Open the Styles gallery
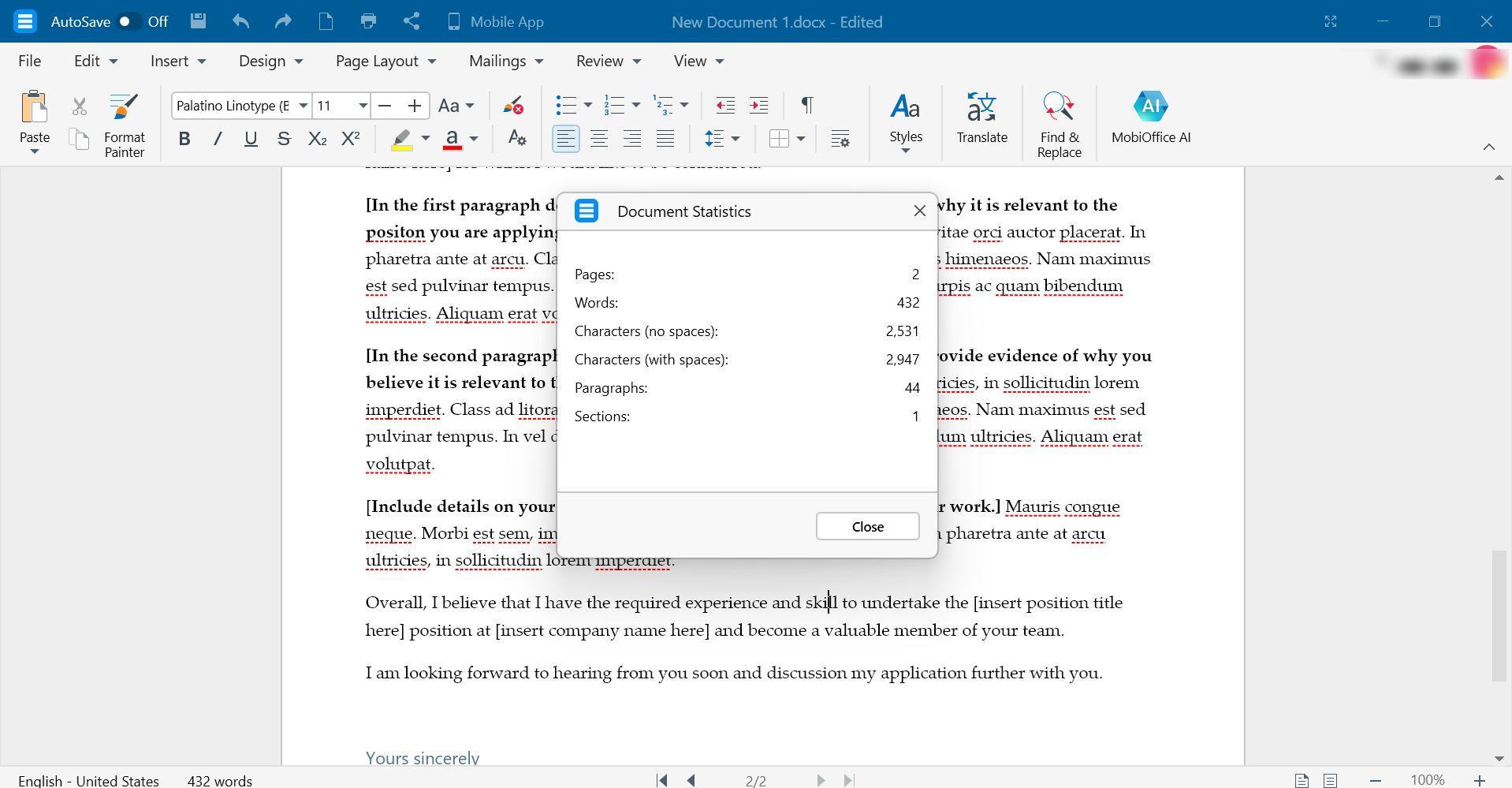The height and width of the screenshot is (788, 1512). point(906,123)
